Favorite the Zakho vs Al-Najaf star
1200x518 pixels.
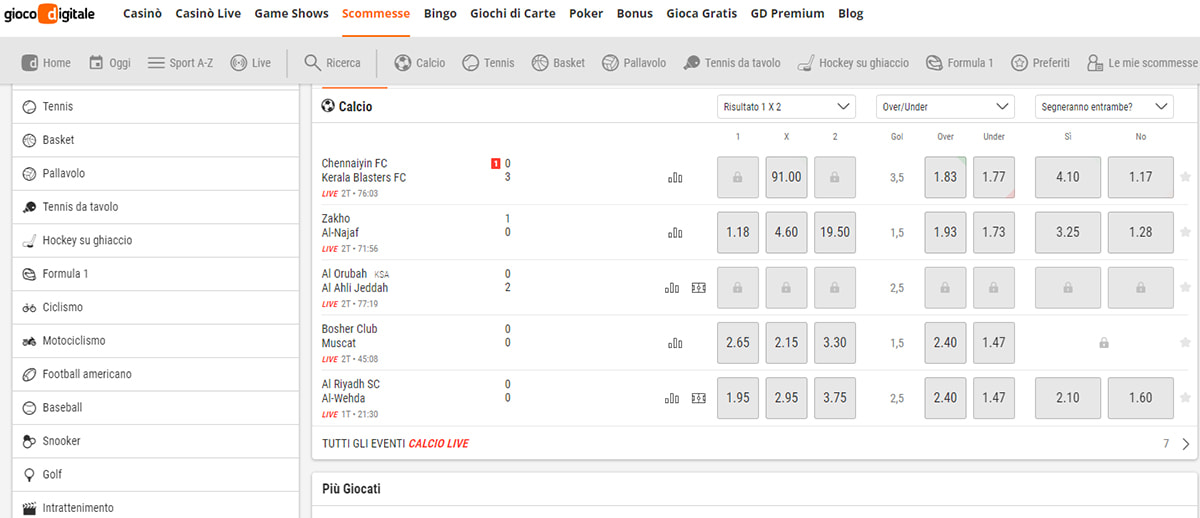point(1185,232)
